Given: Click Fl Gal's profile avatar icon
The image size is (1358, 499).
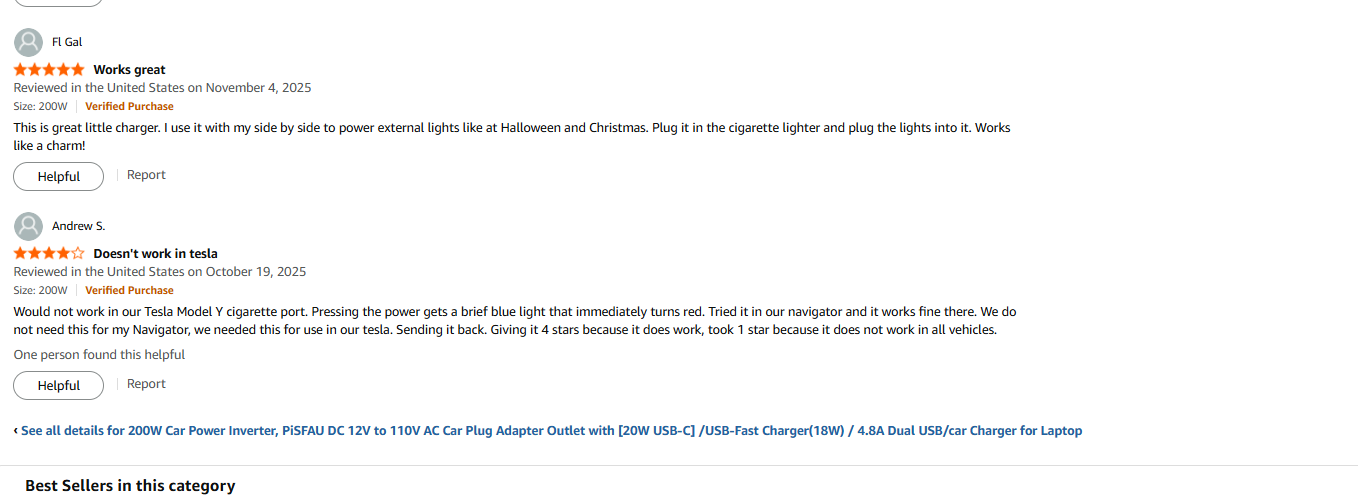Looking at the screenshot, I should click(x=28, y=42).
